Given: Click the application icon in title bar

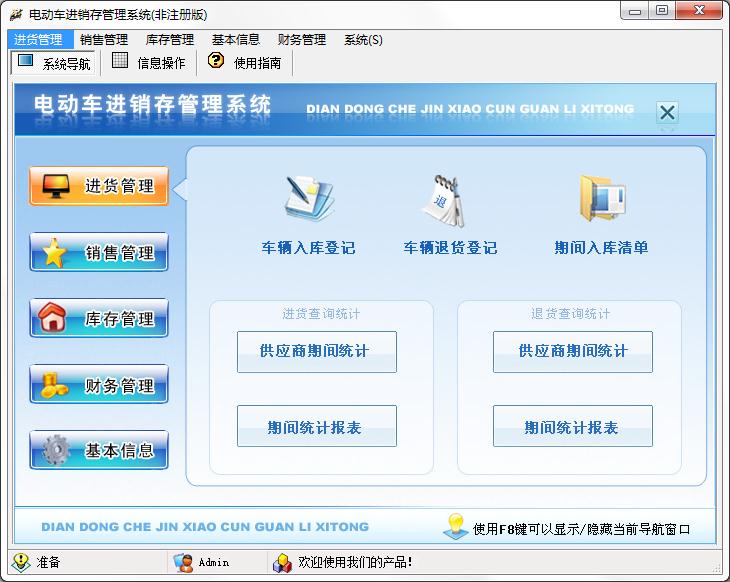Looking at the screenshot, I should (16, 15).
